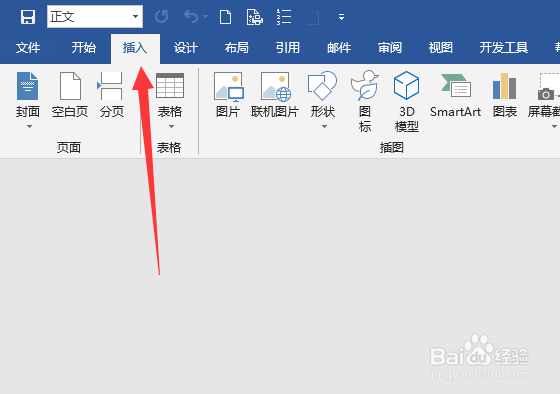Viewport: 560px width, 394px height.
Task: Expand the Undo history dropdown arrow
Action: click(205, 16)
